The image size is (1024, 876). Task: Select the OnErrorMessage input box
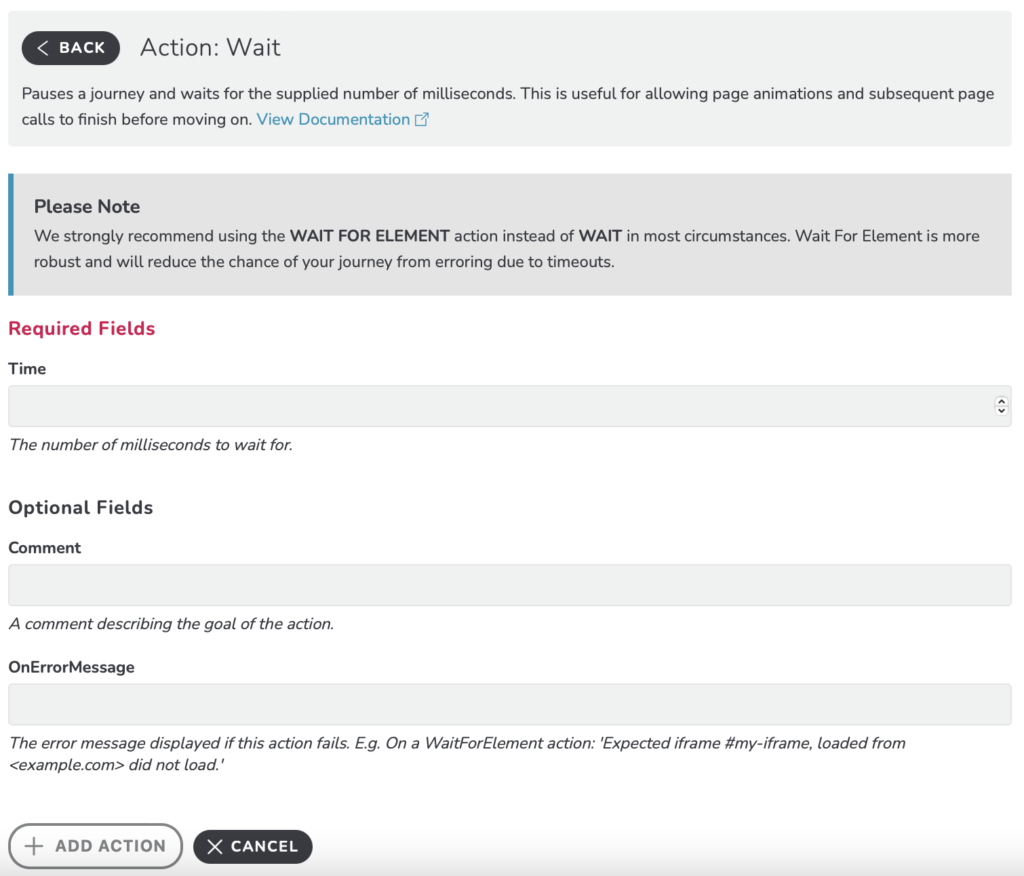(x=509, y=704)
